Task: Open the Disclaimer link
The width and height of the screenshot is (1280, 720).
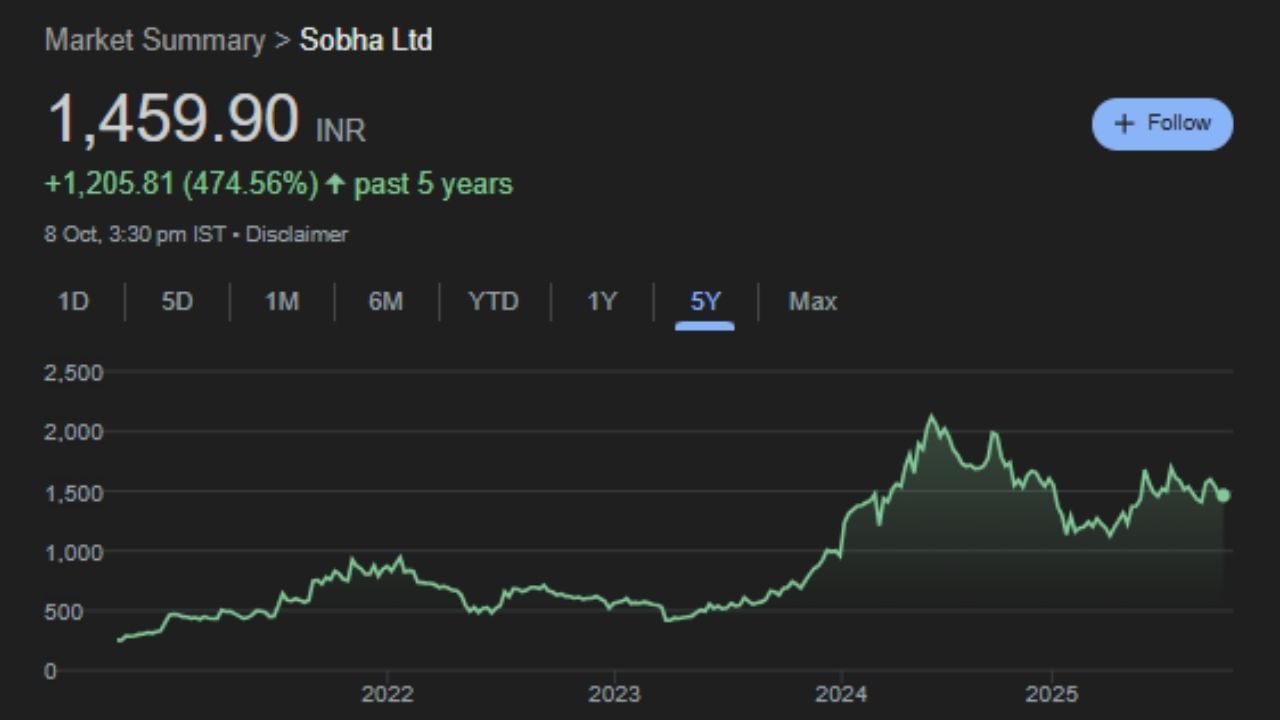Action: [297, 234]
